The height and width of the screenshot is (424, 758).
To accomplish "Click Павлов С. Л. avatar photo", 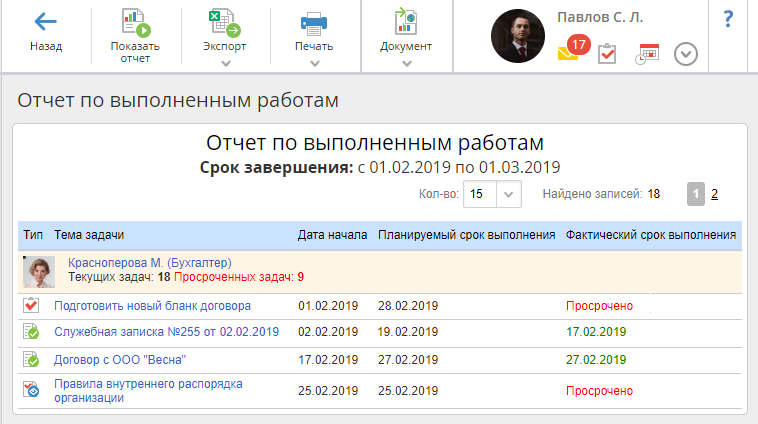I will coord(518,36).
